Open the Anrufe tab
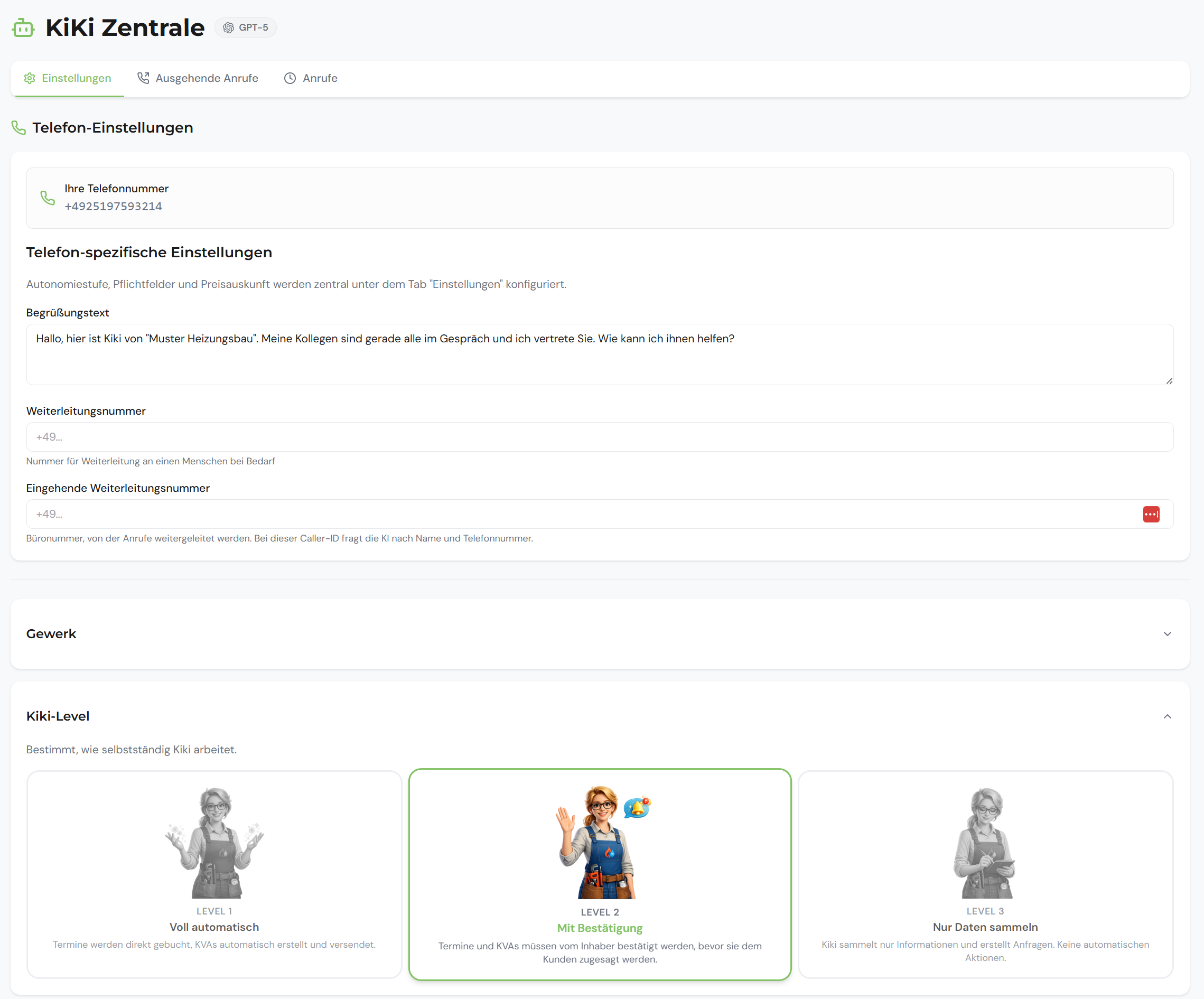The width and height of the screenshot is (1204, 999). tap(319, 78)
